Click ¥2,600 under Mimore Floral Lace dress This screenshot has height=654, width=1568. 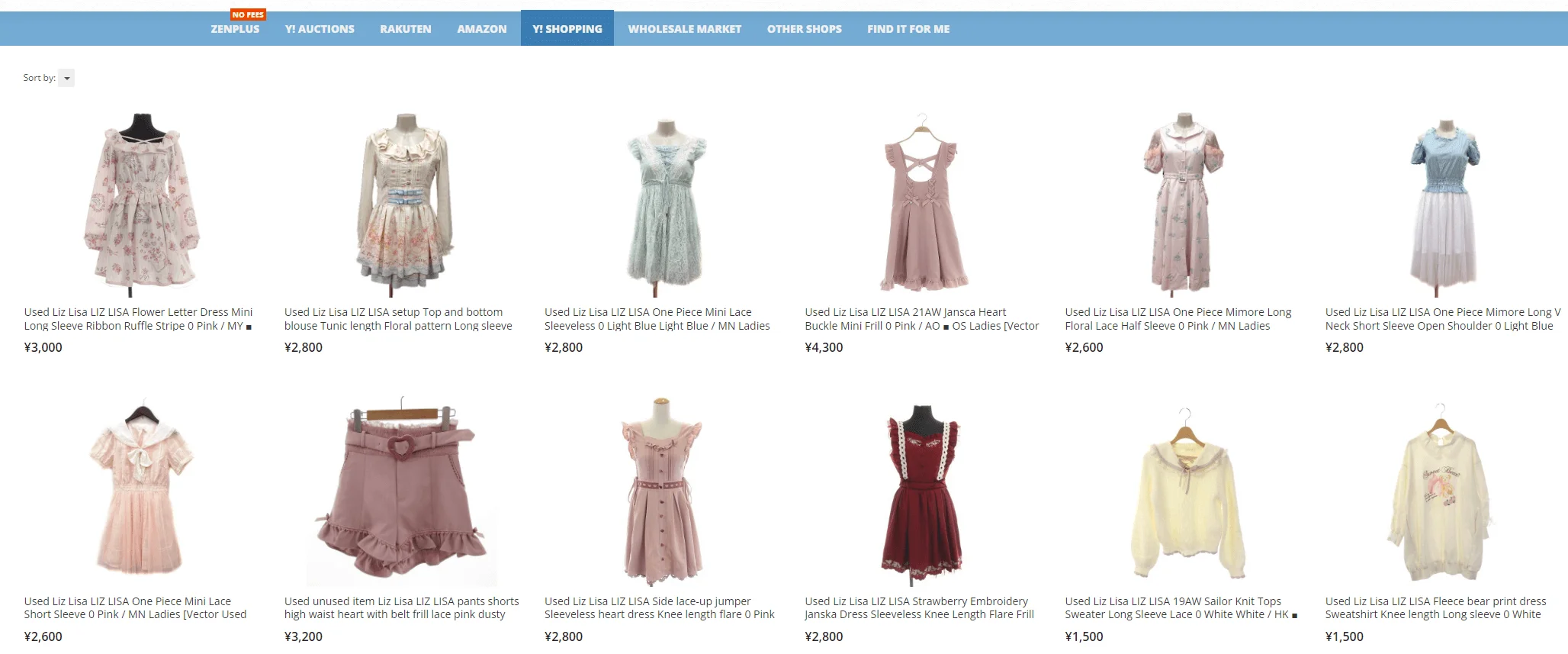[1084, 347]
